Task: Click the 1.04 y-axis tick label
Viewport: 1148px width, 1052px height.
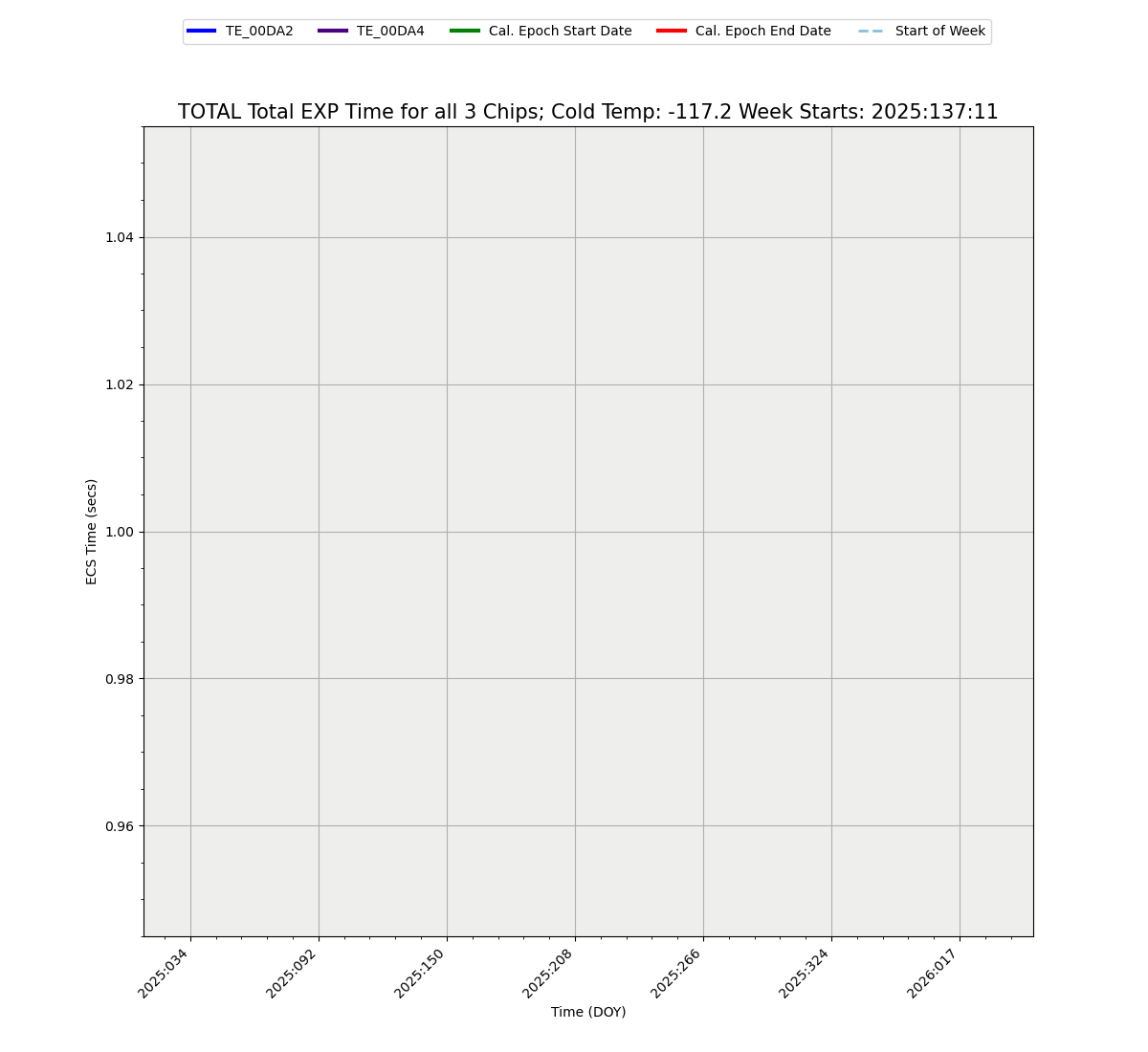Action: click(120, 237)
